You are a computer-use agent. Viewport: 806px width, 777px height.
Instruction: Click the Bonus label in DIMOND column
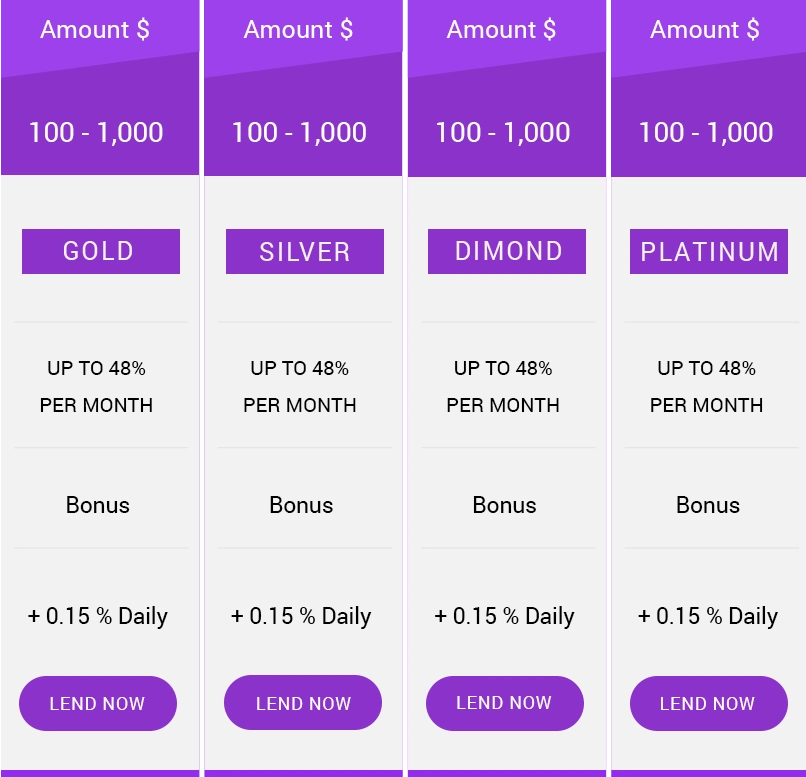[x=504, y=505]
